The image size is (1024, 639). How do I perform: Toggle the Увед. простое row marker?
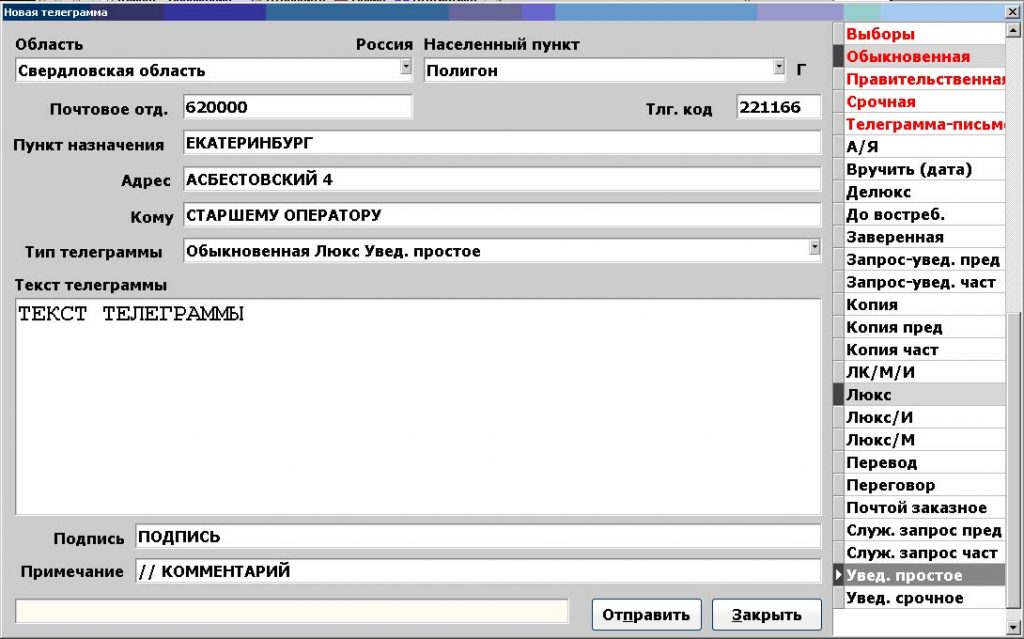pos(839,576)
